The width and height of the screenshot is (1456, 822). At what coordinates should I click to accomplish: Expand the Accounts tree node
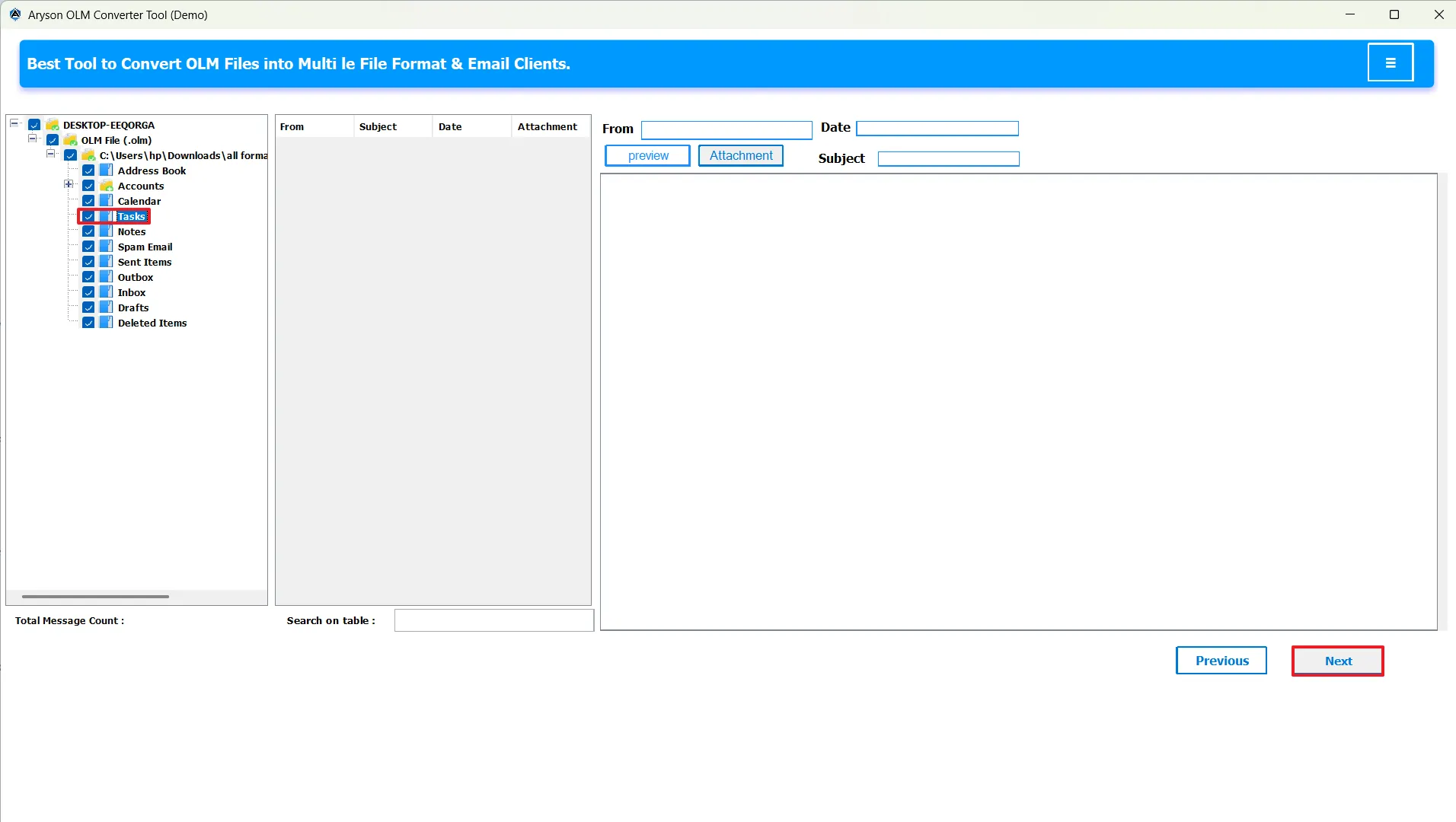pyautogui.click(x=67, y=184)
